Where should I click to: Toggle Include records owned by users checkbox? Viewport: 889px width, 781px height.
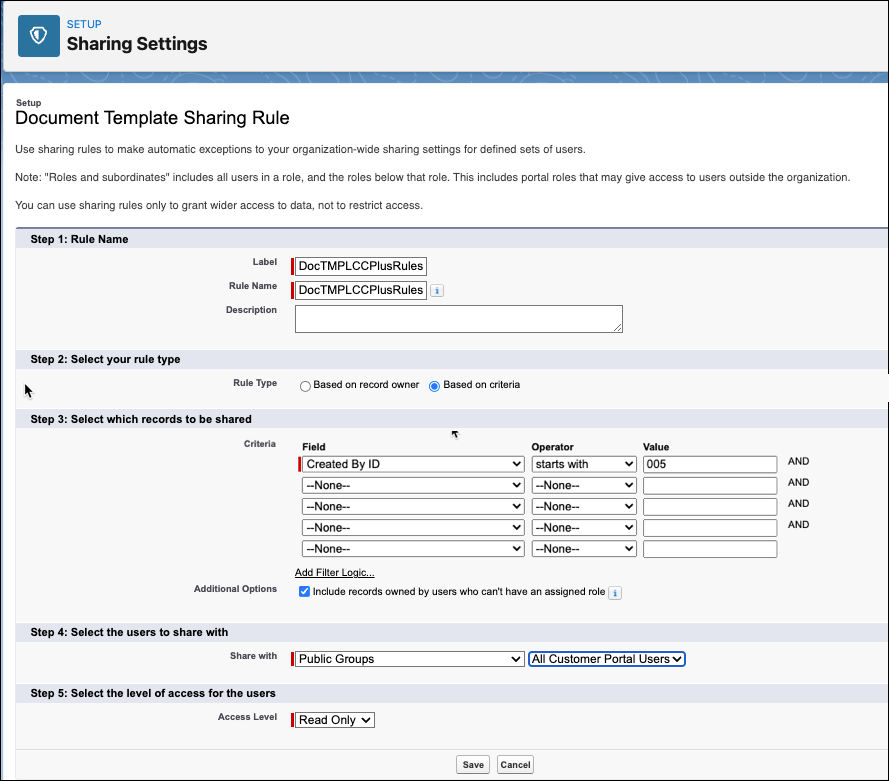coord(304,592)
